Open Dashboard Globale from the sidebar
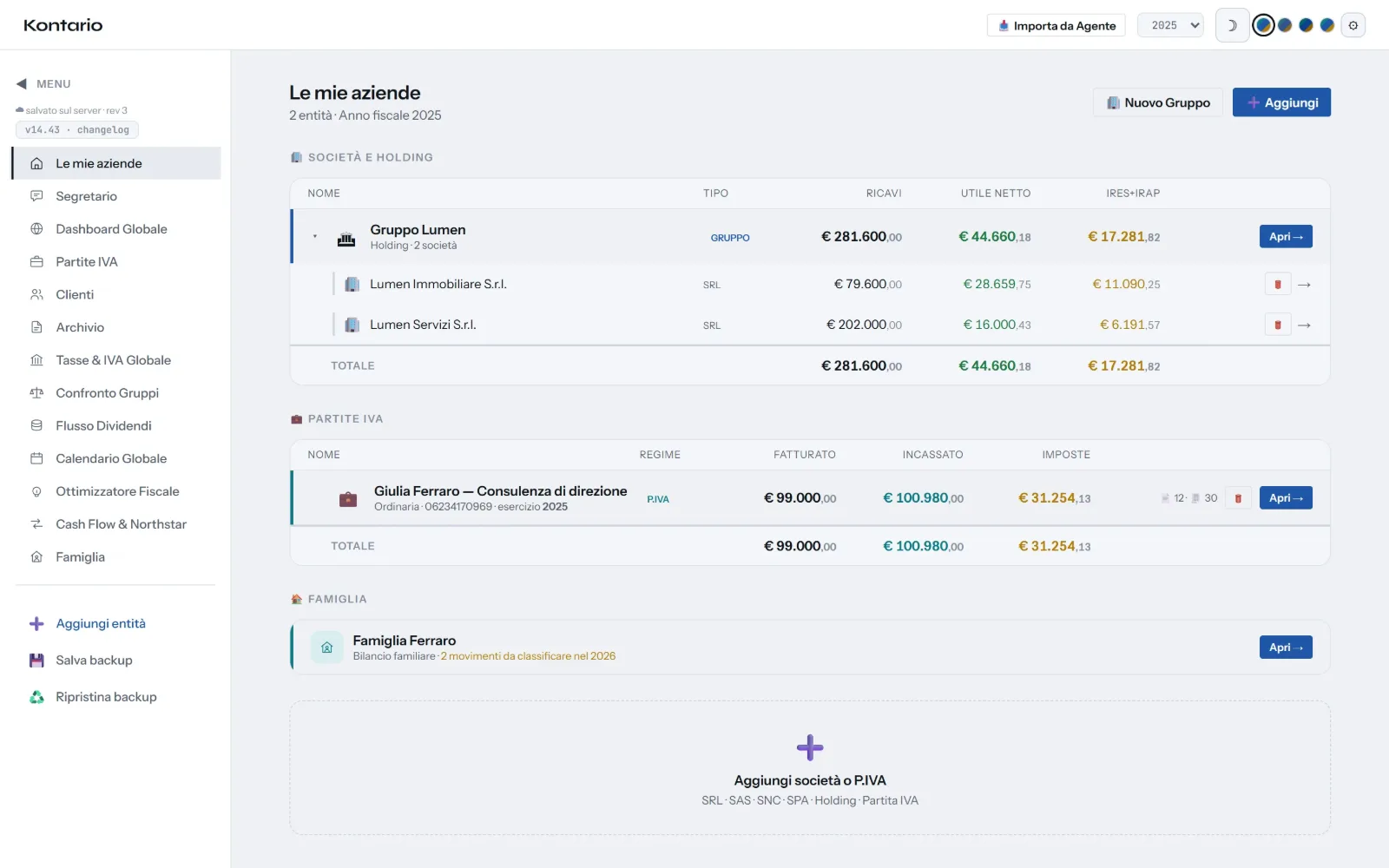The width and height of the screenshot is (1389, 868). point(116,229)
